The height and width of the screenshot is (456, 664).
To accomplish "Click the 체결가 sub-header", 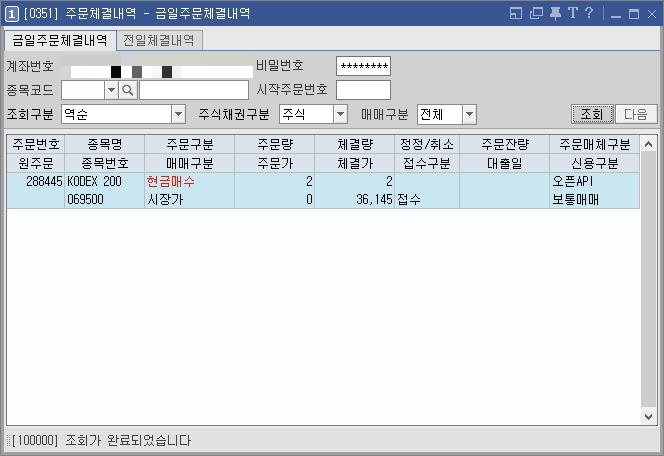I will point(355,163).
